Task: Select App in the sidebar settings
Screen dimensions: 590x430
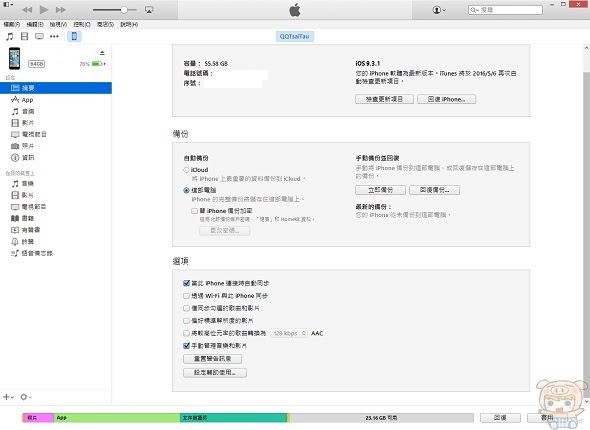Action: [56, 100]
